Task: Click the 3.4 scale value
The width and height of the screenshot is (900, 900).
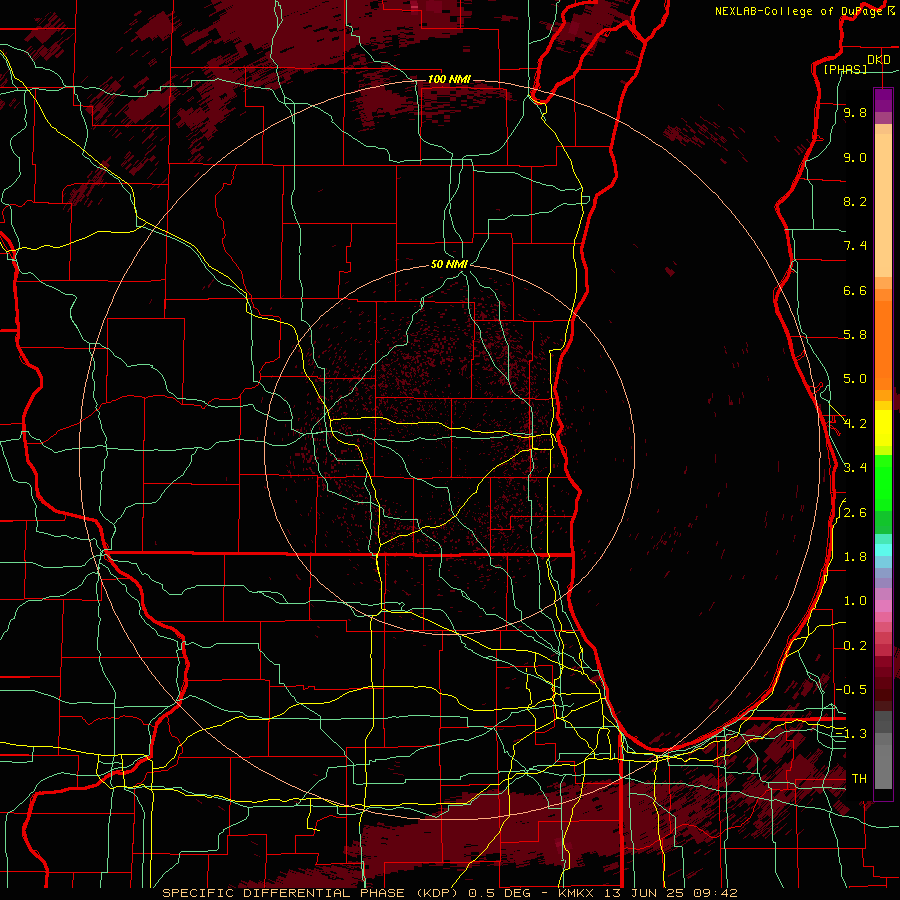Action: click(855, 468)
